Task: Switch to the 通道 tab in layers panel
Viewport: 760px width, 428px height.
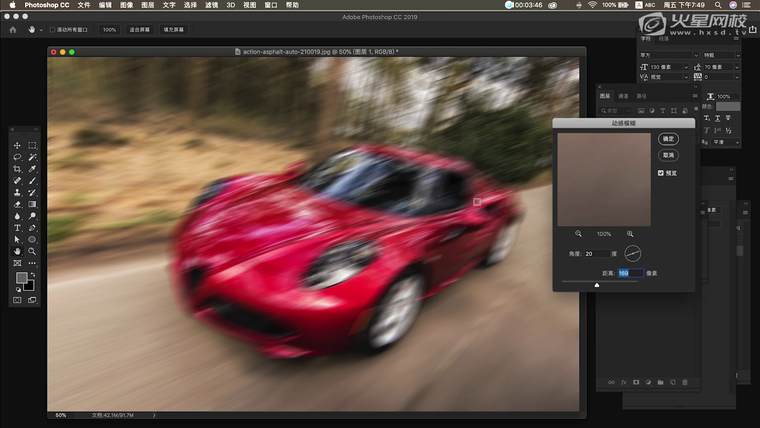Action: tap(623, 96)
